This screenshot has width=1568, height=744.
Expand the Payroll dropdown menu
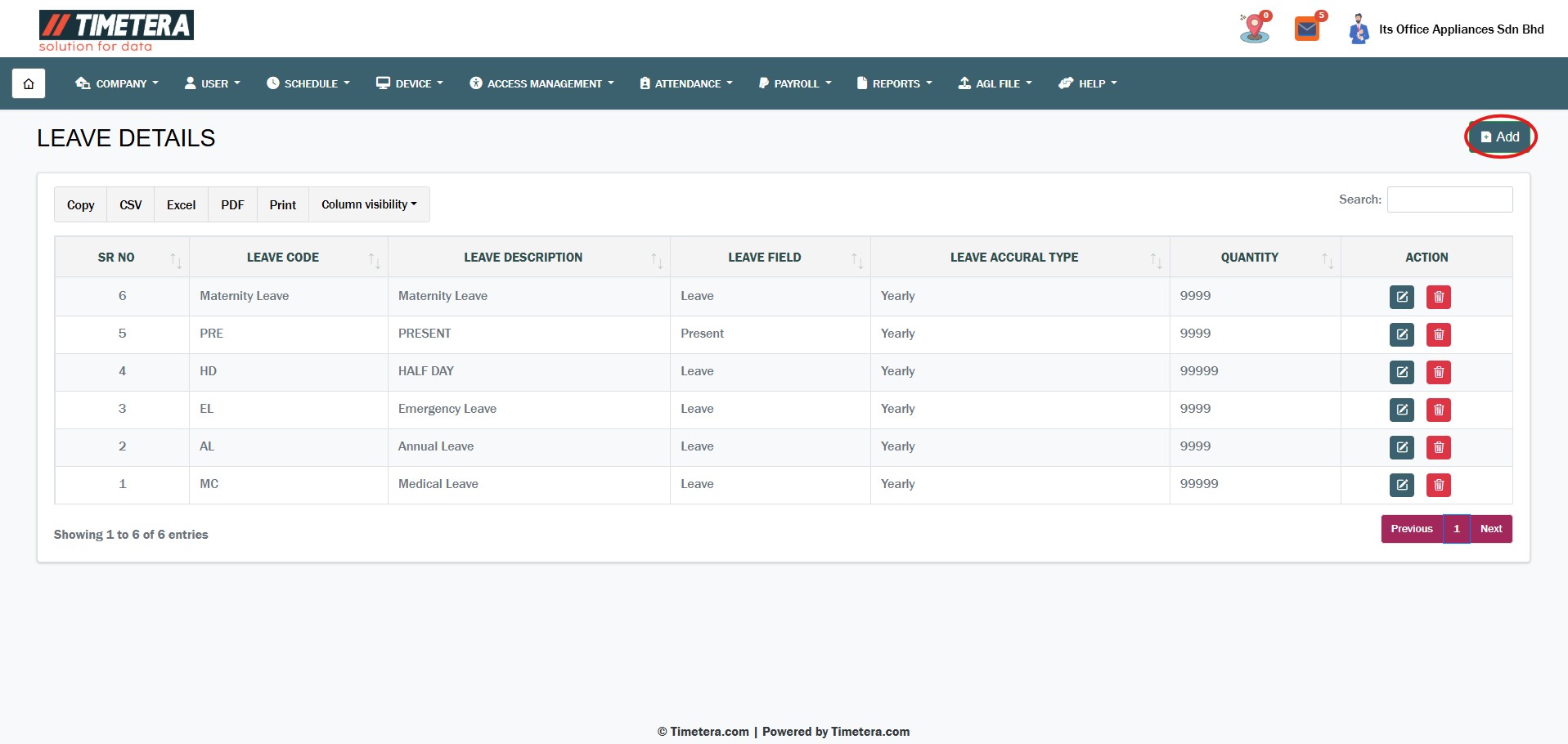[x=795, y=83]
